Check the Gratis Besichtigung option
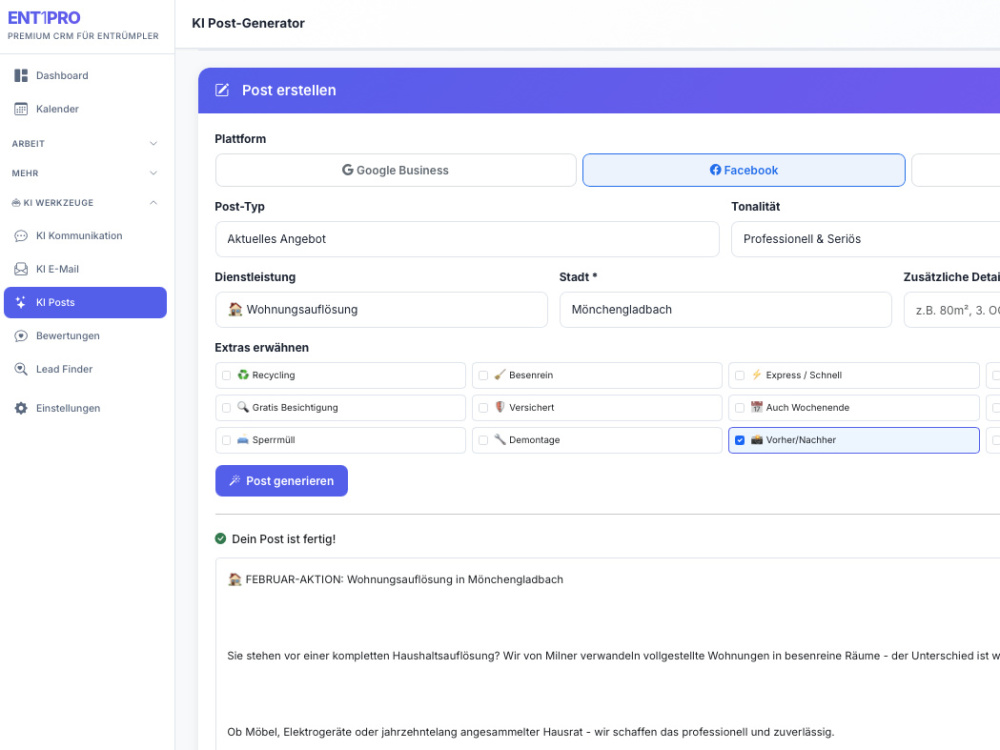The height and width of the screenshot is (750, 1000). pyautogui.click(x=226, y=408)
